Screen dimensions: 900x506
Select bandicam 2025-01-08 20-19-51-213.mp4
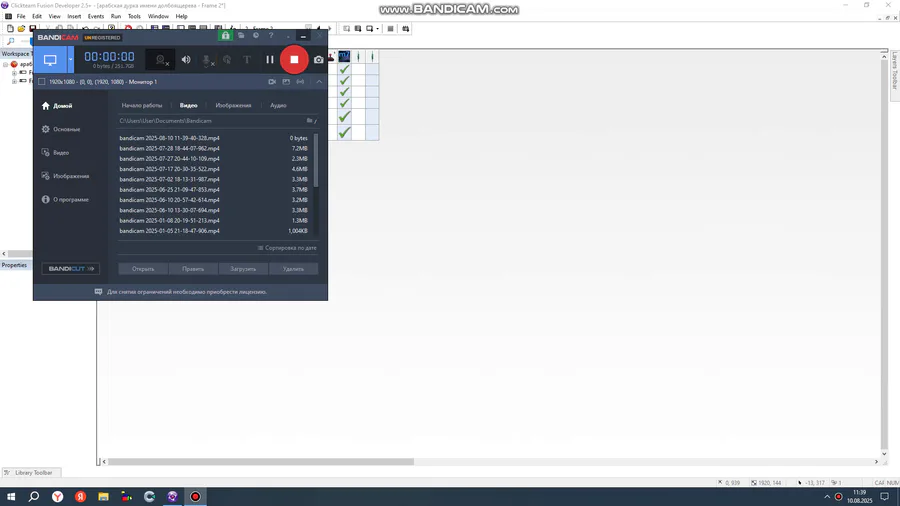214,221
